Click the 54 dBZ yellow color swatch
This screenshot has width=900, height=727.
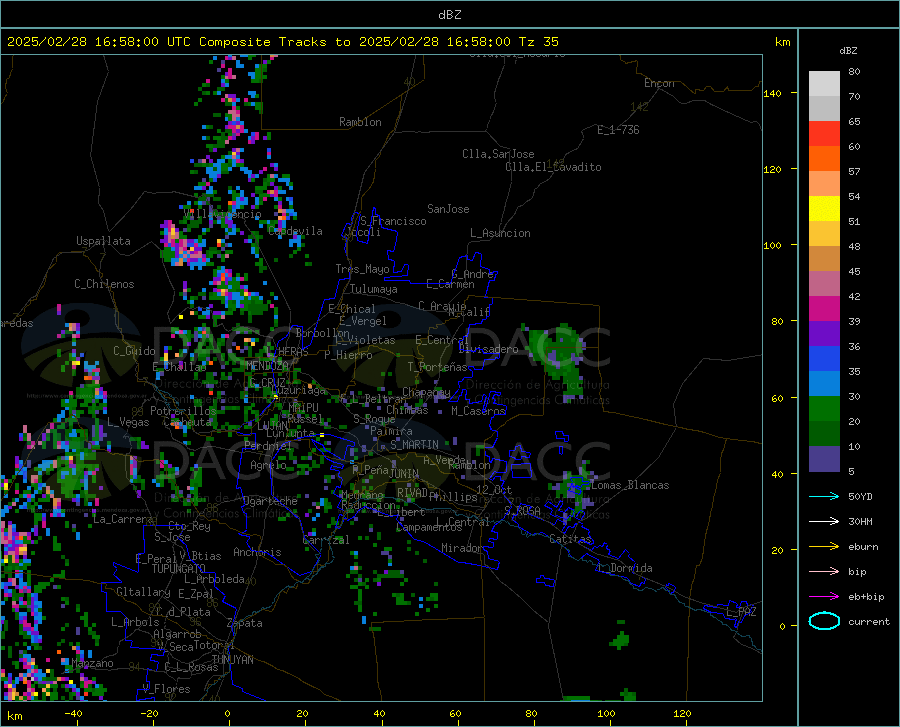824,208
